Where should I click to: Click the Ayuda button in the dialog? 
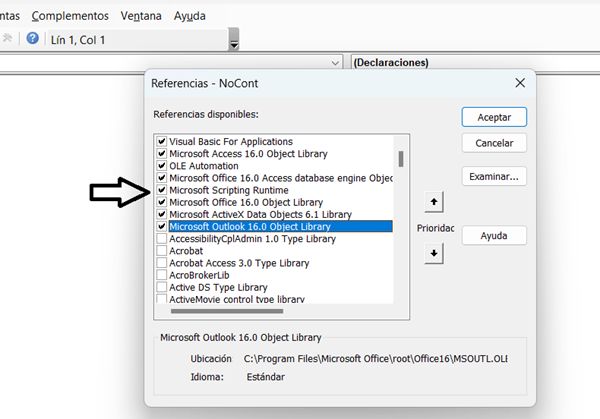tap(494, 236)
